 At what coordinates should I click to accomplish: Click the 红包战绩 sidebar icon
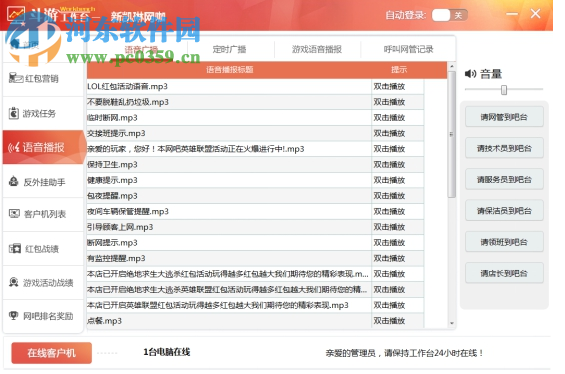coord(15,249)
